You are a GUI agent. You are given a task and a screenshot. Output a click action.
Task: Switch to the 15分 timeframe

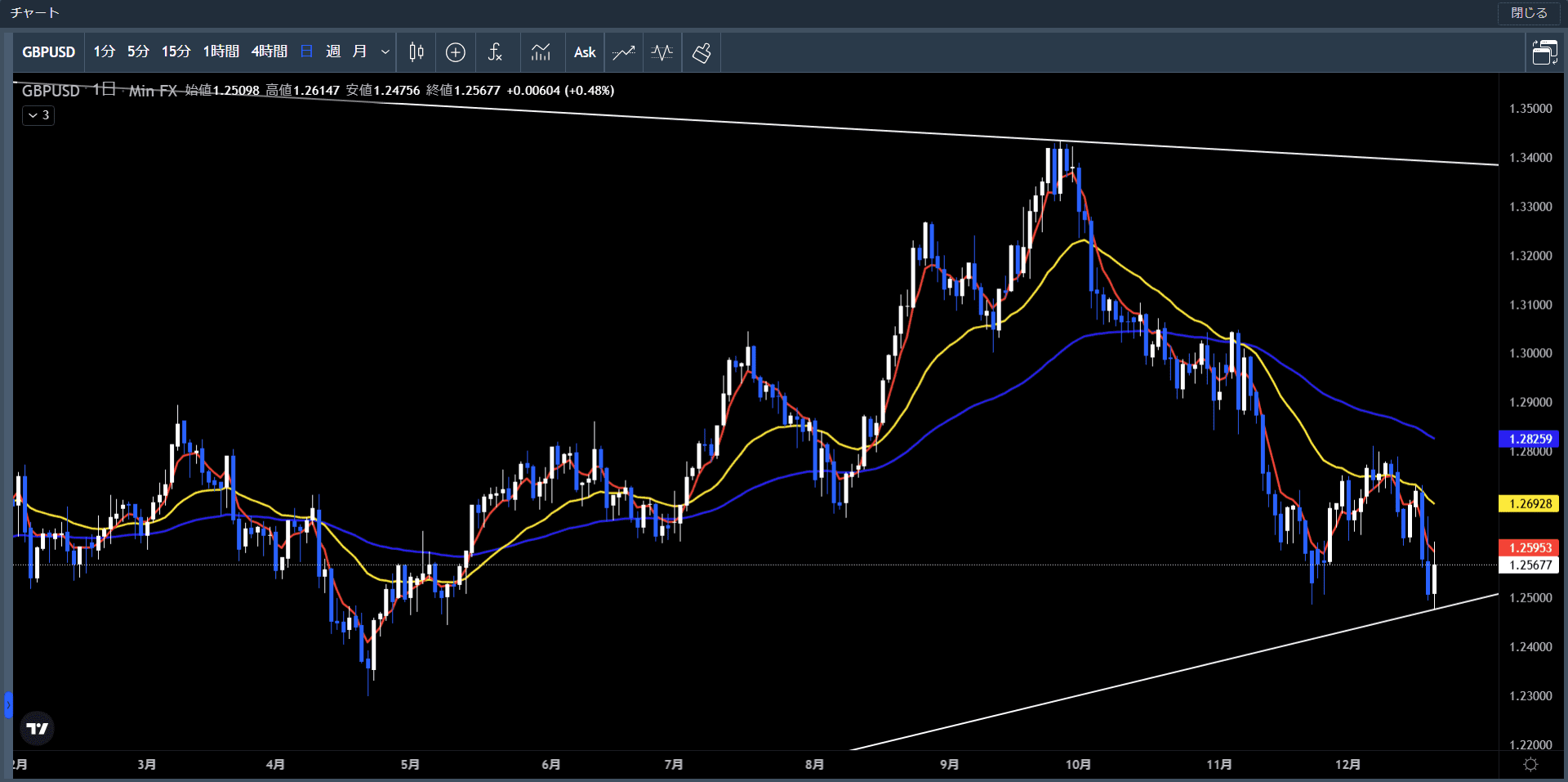pyautogui.click(x=176, y=51)
